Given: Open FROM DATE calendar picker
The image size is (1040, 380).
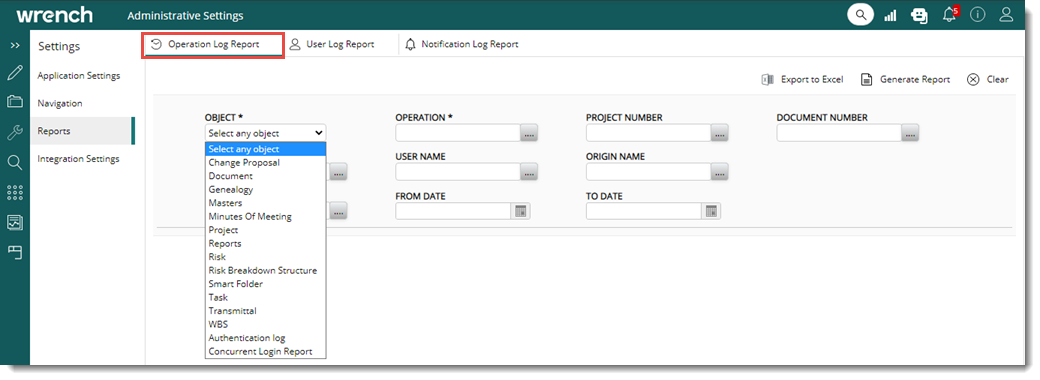Looking at the screenshot, I should click(521, 212).
